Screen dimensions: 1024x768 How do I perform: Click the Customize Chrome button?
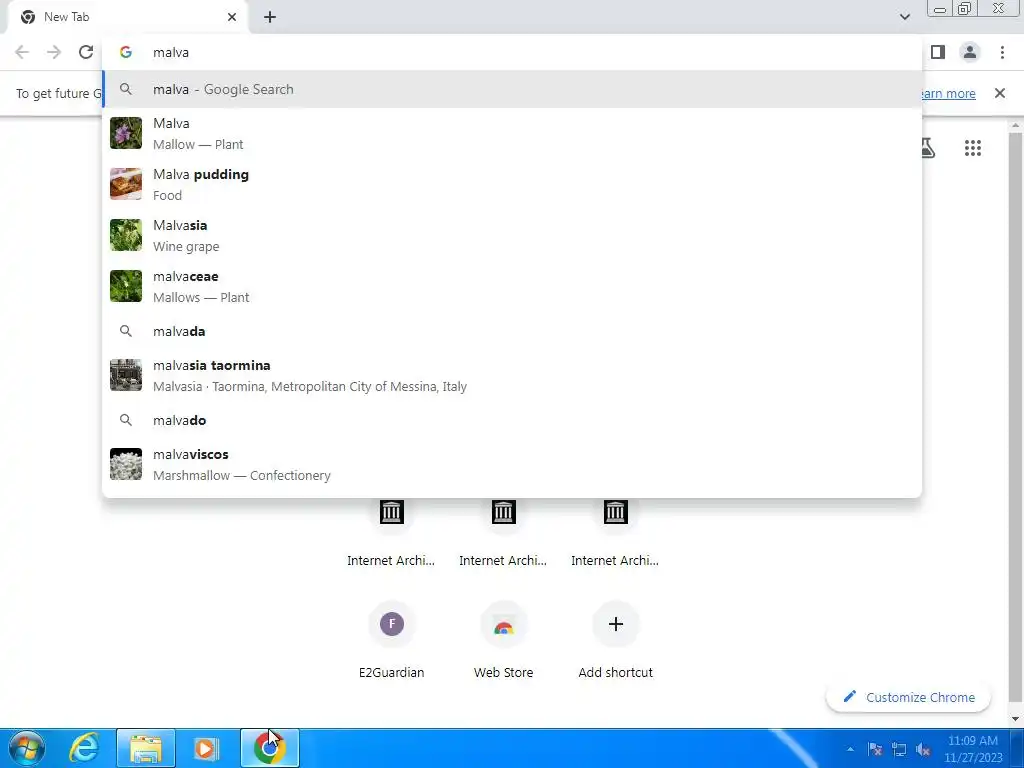pyautogui.click(x=908, y=697)
